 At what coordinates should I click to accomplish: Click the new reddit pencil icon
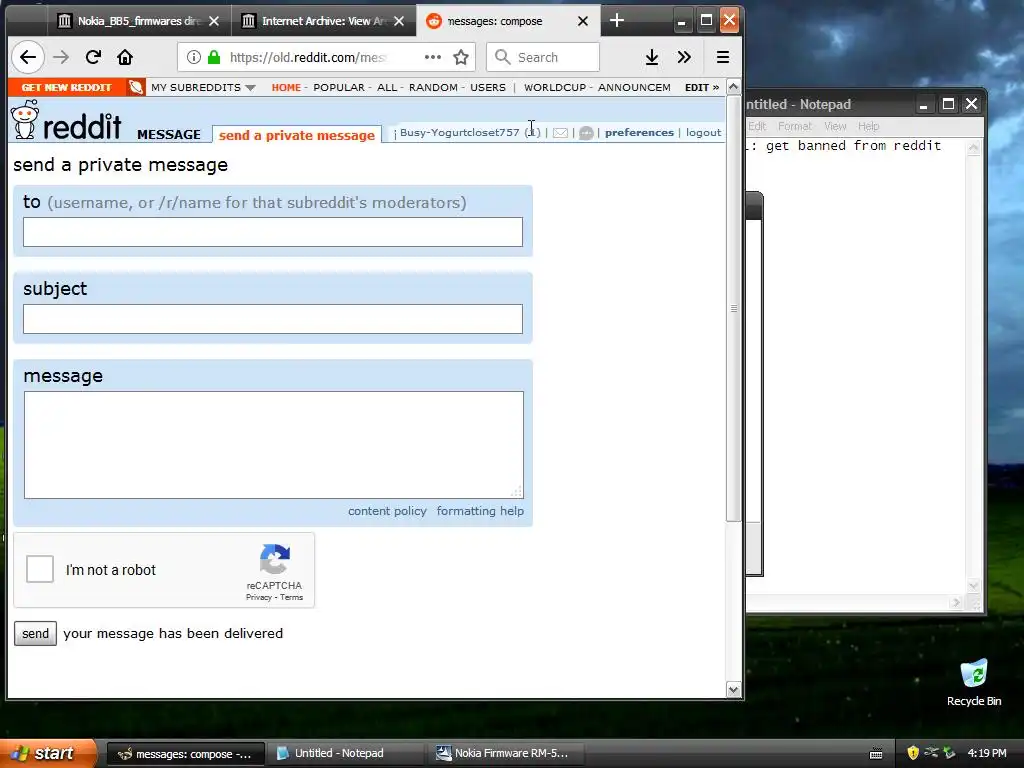[136, 87]
